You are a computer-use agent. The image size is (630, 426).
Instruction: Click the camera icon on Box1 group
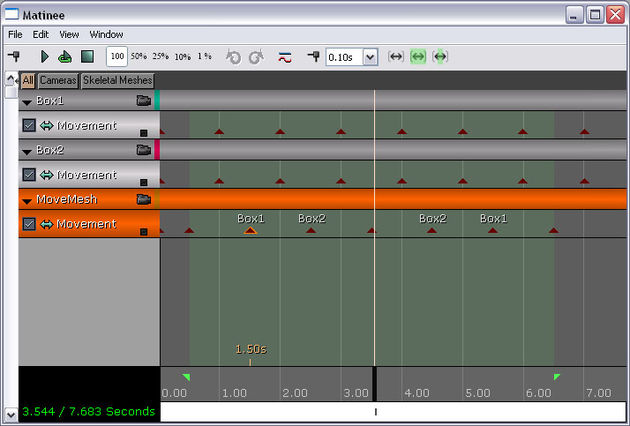(143, 100)
